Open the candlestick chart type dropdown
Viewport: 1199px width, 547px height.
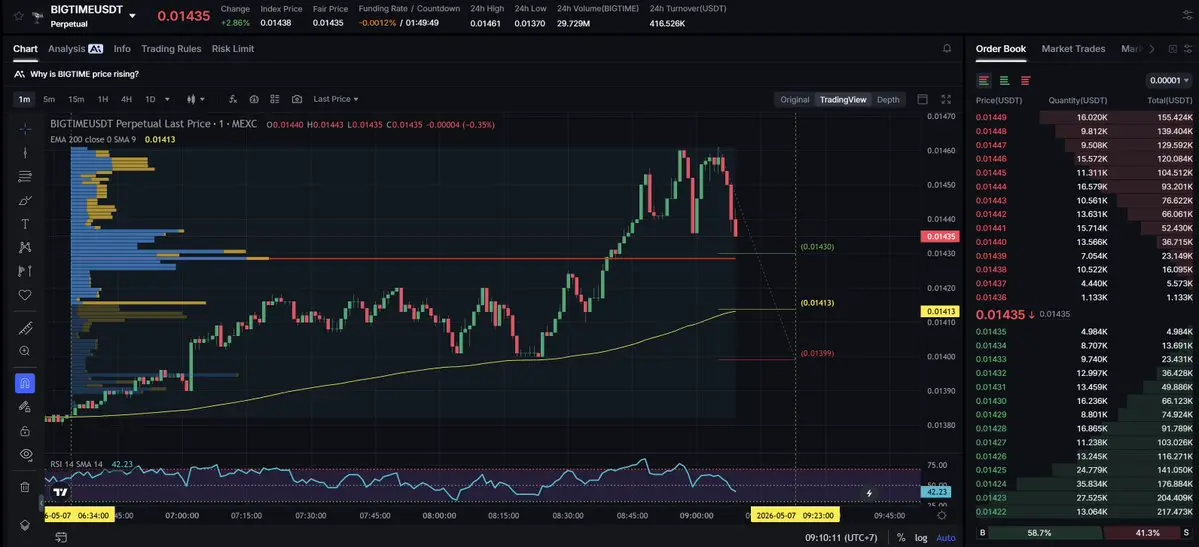tap(197, 99)
